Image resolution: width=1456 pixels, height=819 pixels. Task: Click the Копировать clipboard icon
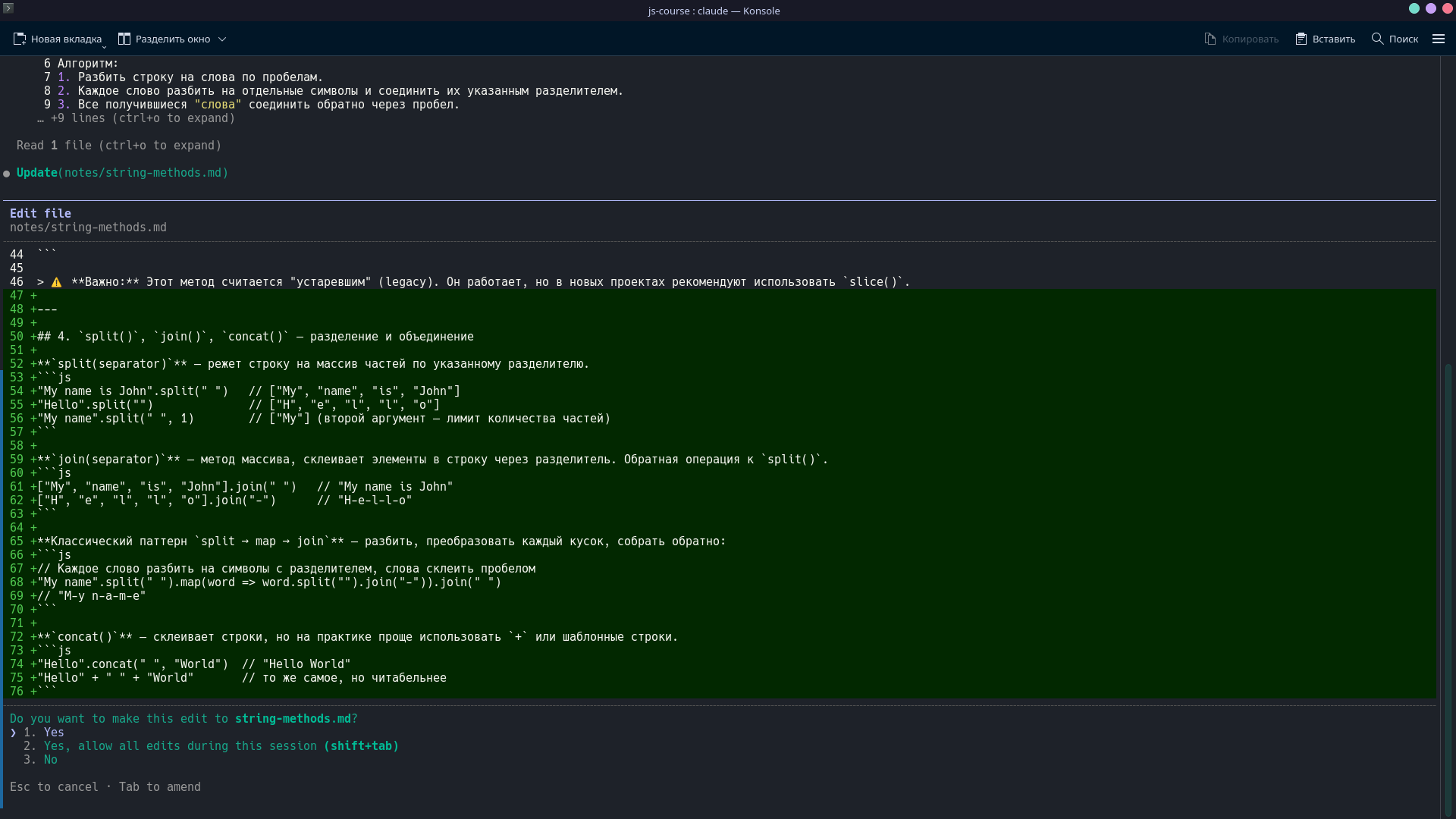(1210, 39)
